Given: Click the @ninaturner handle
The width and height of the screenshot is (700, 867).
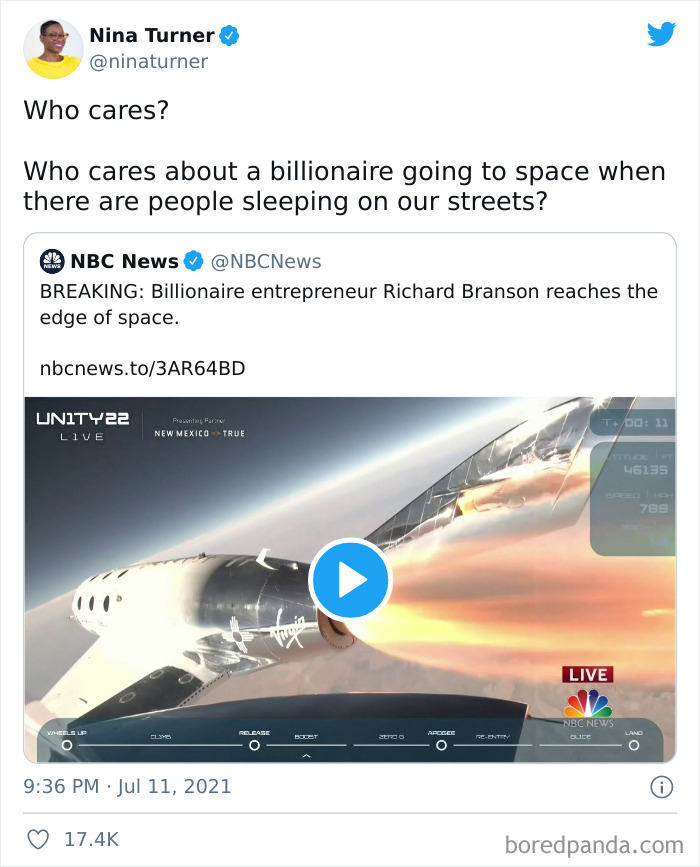Looking at the screenshot, I should point(149,62).
